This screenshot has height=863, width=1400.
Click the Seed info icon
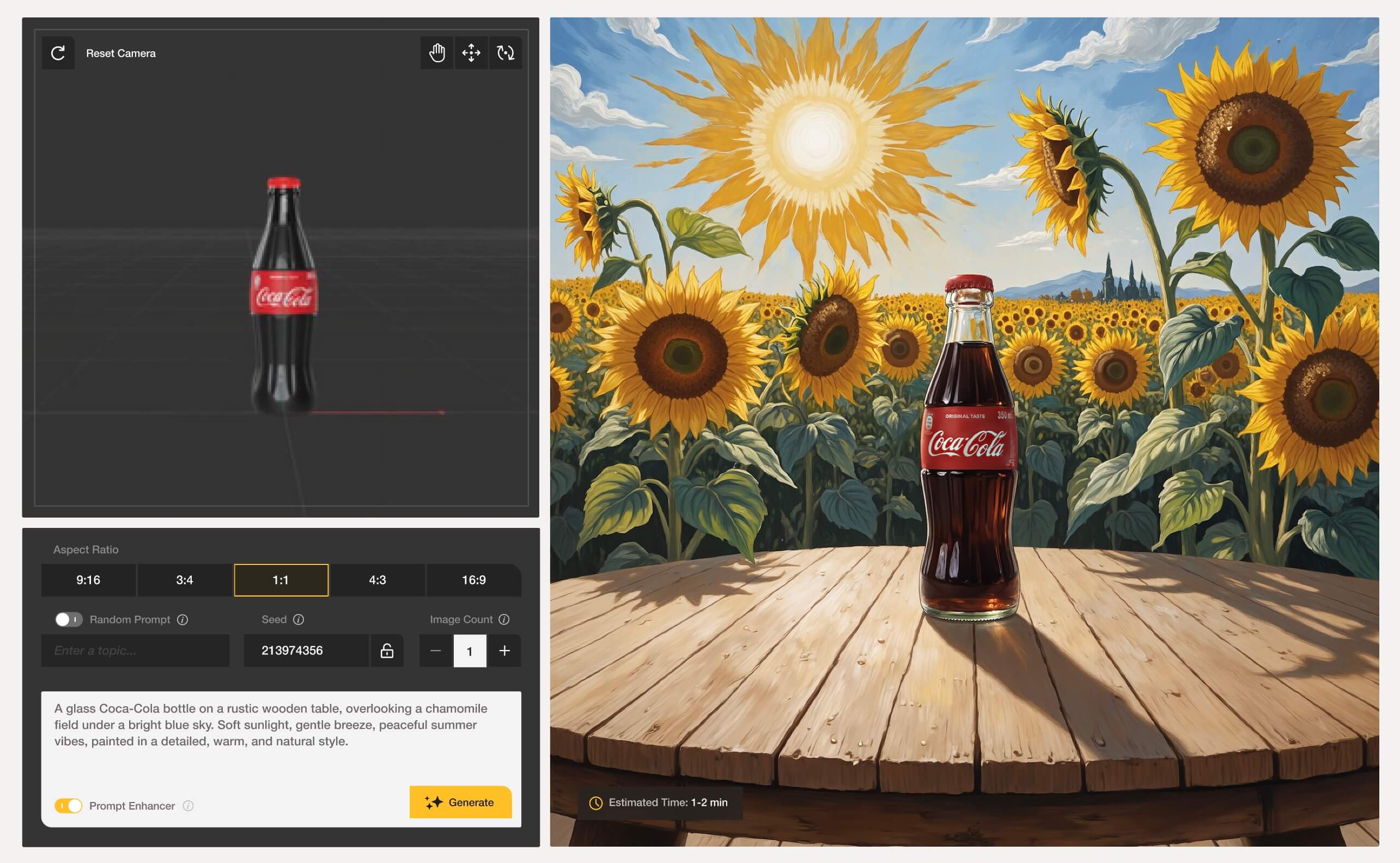coord(299,619)
